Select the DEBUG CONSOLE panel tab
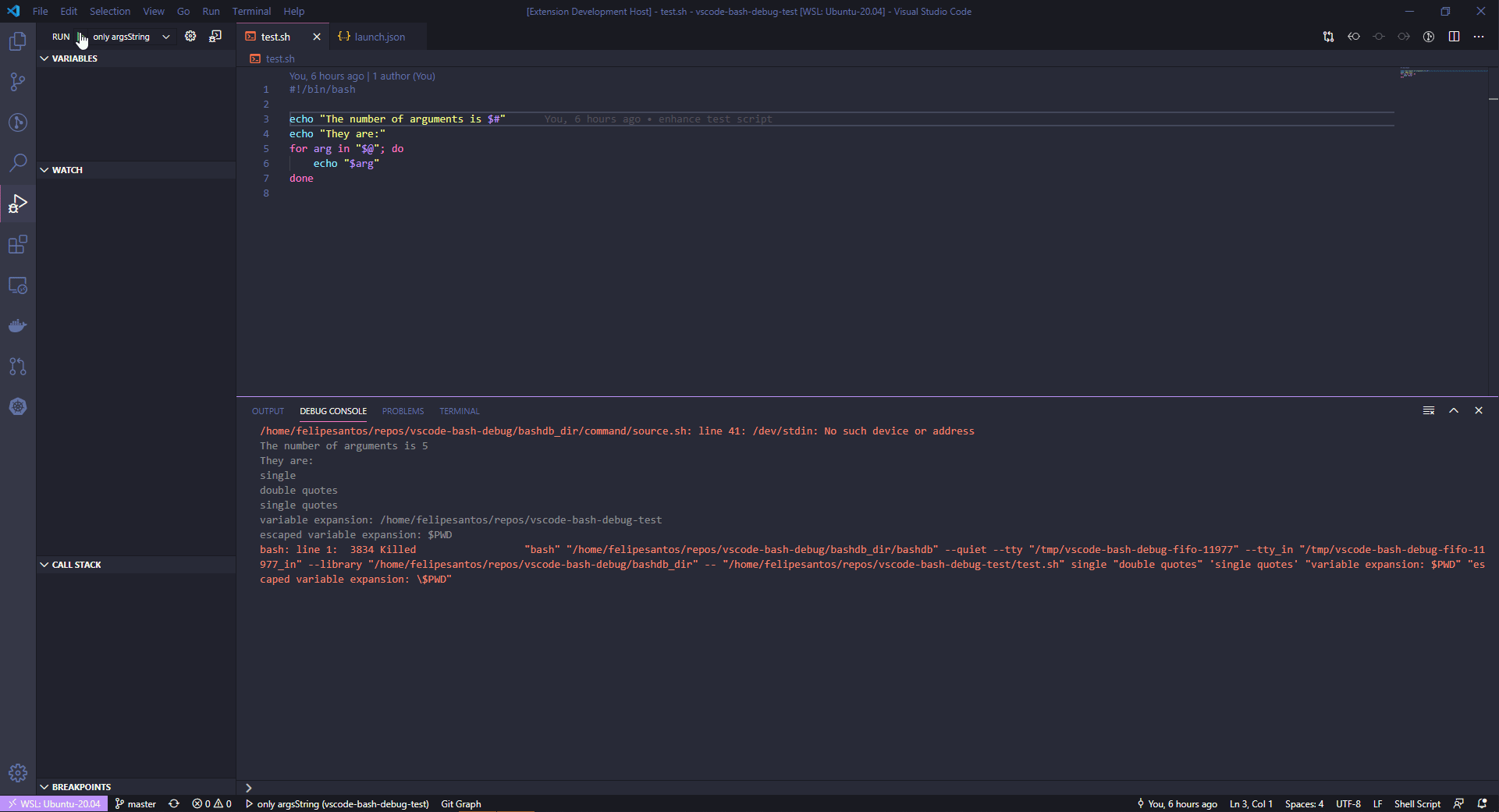1499x812 pixels. point(333,411)
